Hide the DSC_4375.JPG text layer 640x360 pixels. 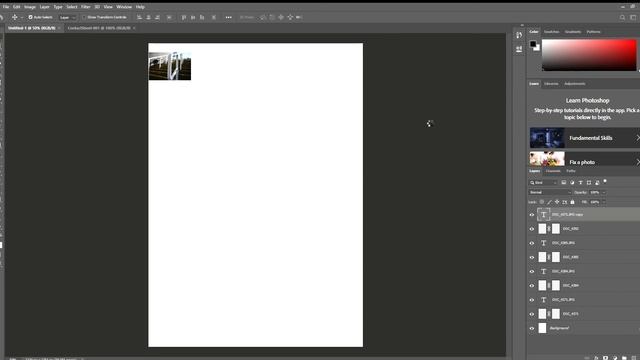point(532,300)
